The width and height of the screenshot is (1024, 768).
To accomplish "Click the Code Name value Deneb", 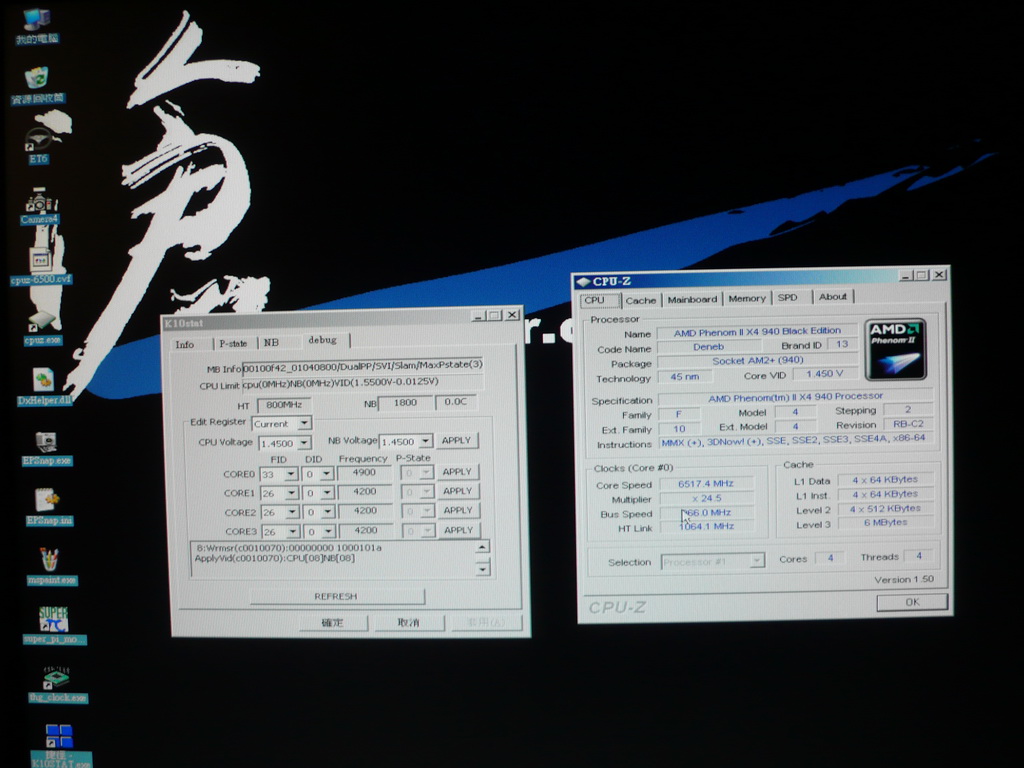I will point(709,347).
